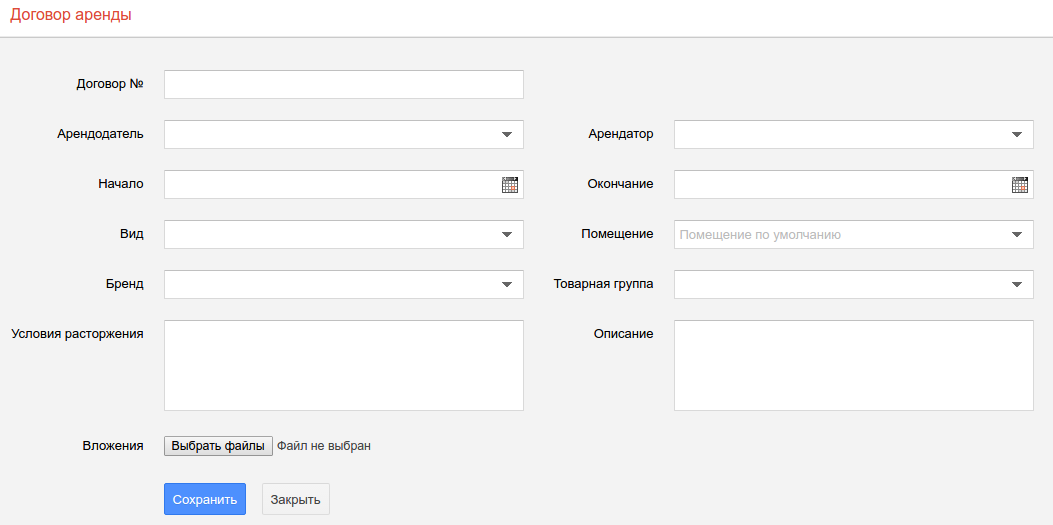The image size is (1053, 525).
Task: Save the contract with Сохранить button
Action: click(x=204, y=500)
